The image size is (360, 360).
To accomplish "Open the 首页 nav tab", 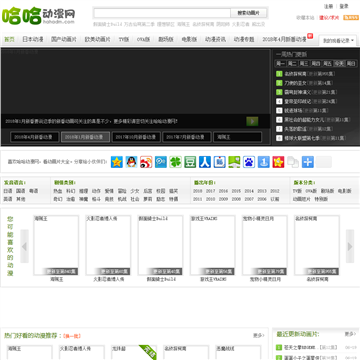I will [9, 39].
